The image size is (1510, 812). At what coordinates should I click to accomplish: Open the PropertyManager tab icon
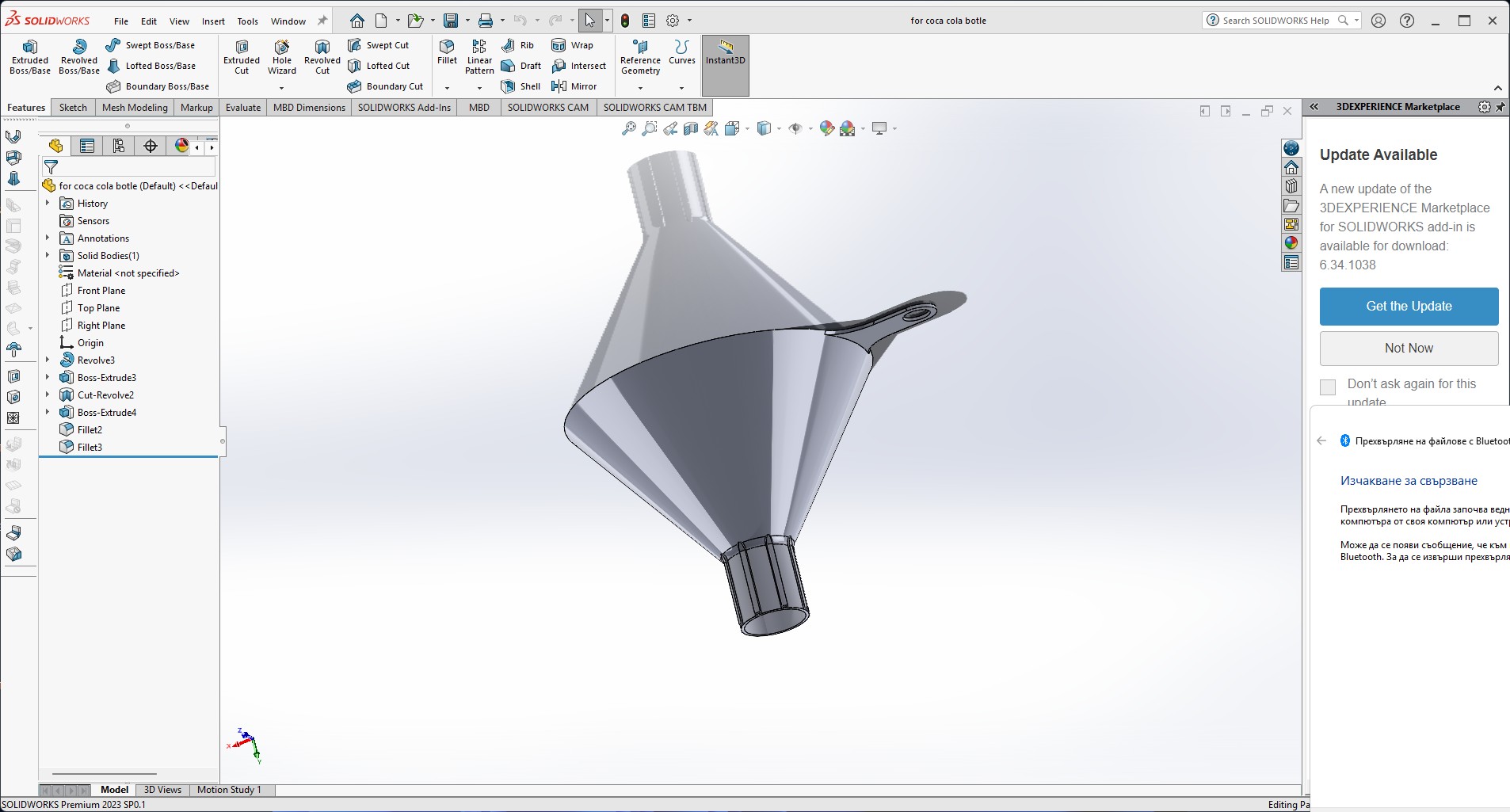click(x=87, y=146)
